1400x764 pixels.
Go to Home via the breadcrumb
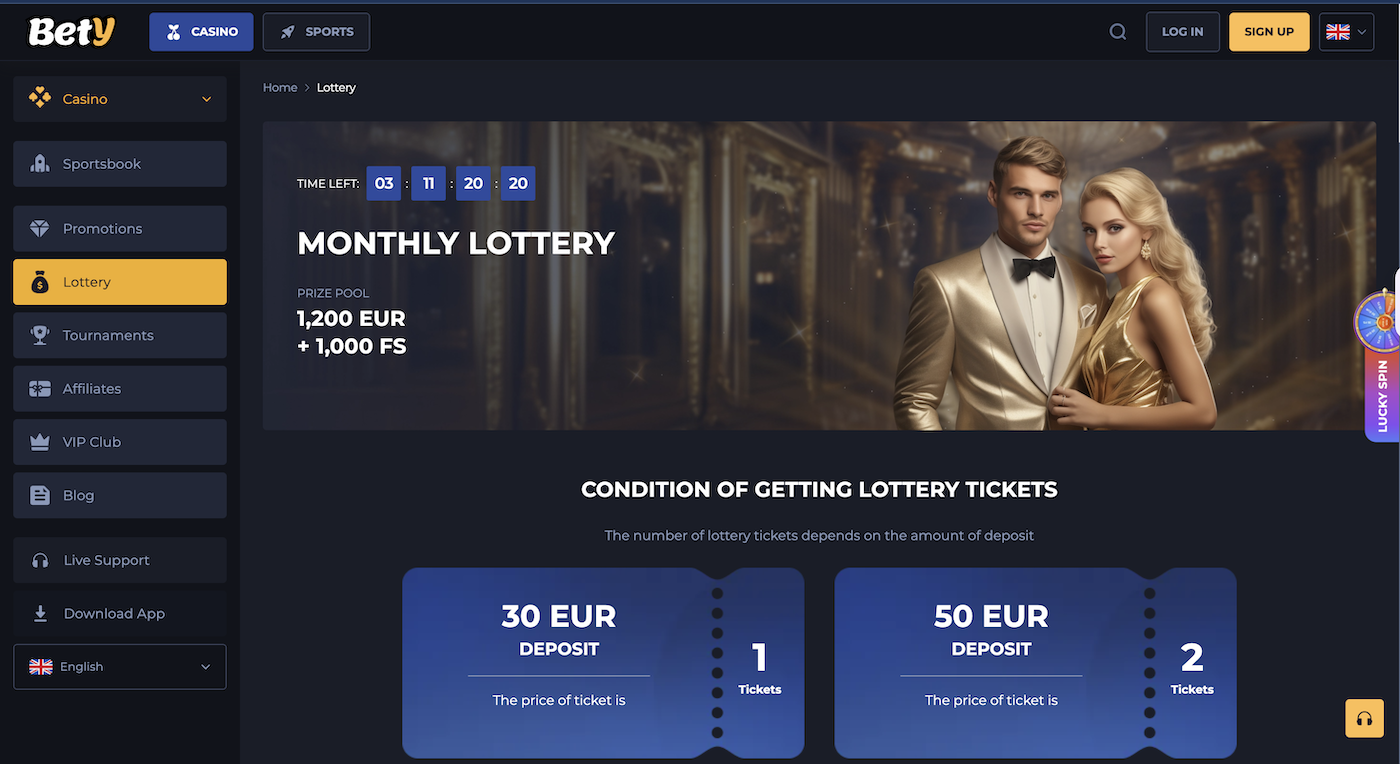pos(280,88)
